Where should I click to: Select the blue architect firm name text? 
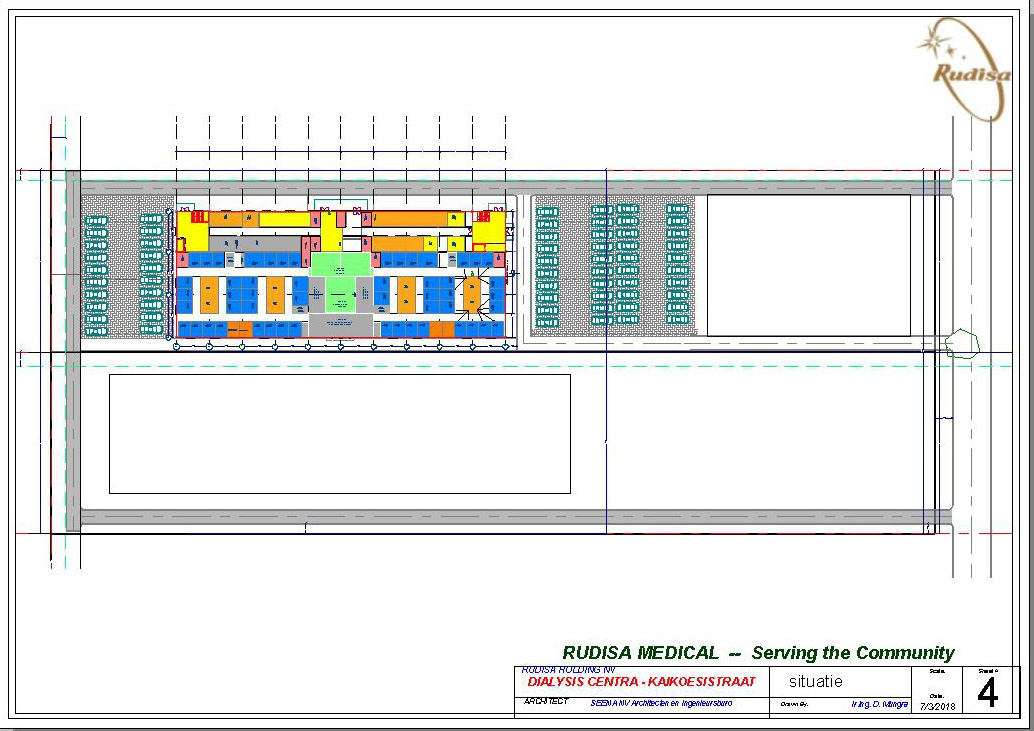pyautogui.click(x=661, y=703)
